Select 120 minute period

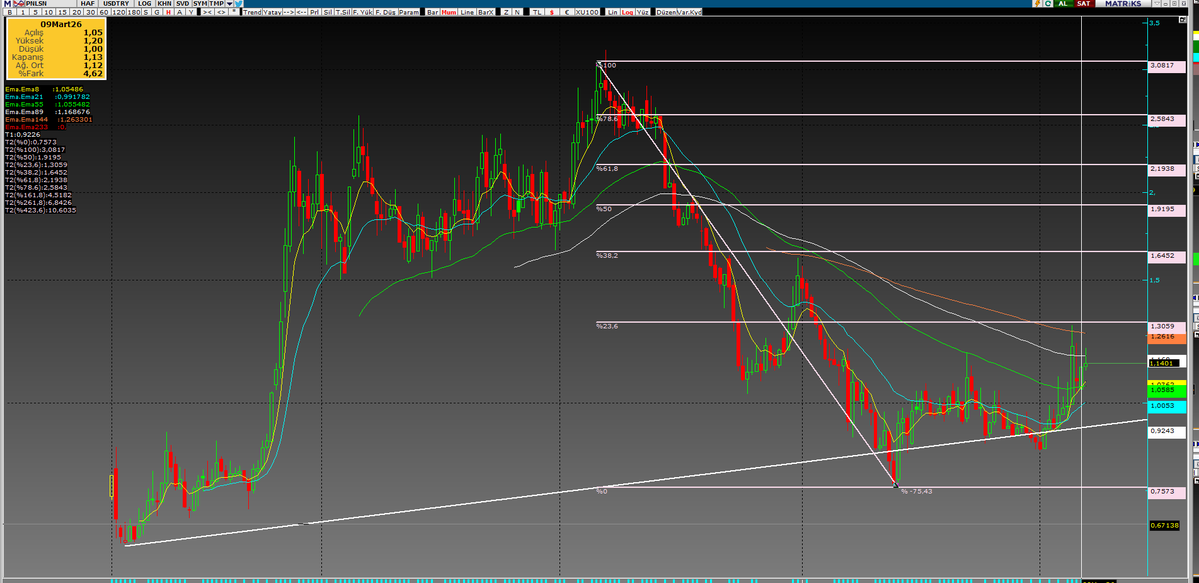click(x=119, y=12)
